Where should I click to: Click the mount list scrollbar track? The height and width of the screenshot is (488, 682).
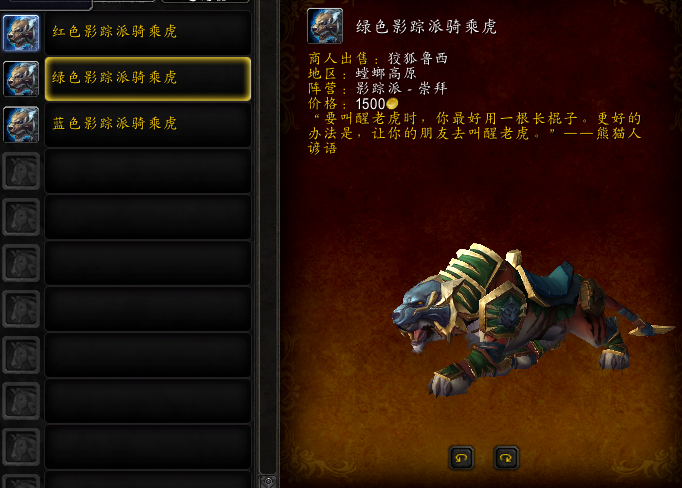point(268,237)
